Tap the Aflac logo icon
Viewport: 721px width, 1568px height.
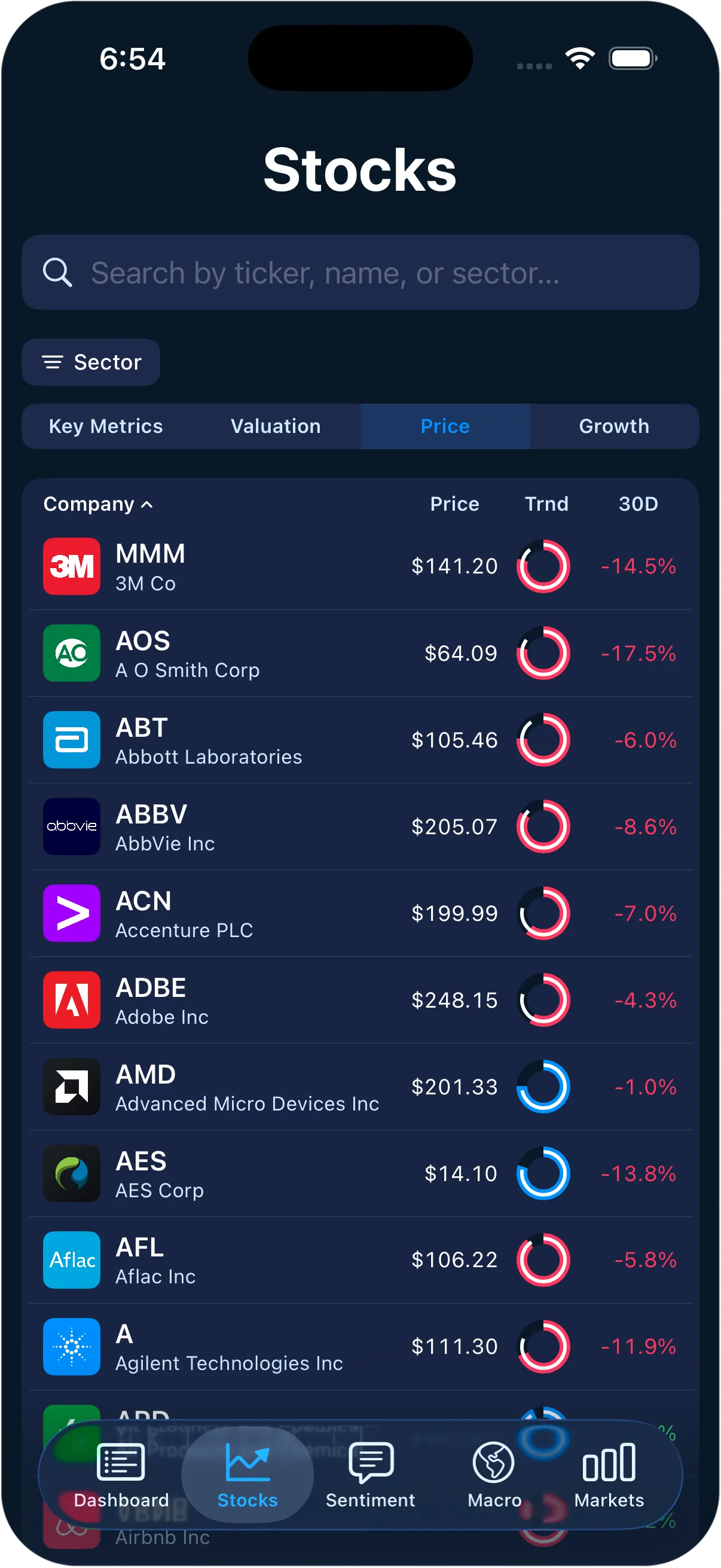(71, 1259)
